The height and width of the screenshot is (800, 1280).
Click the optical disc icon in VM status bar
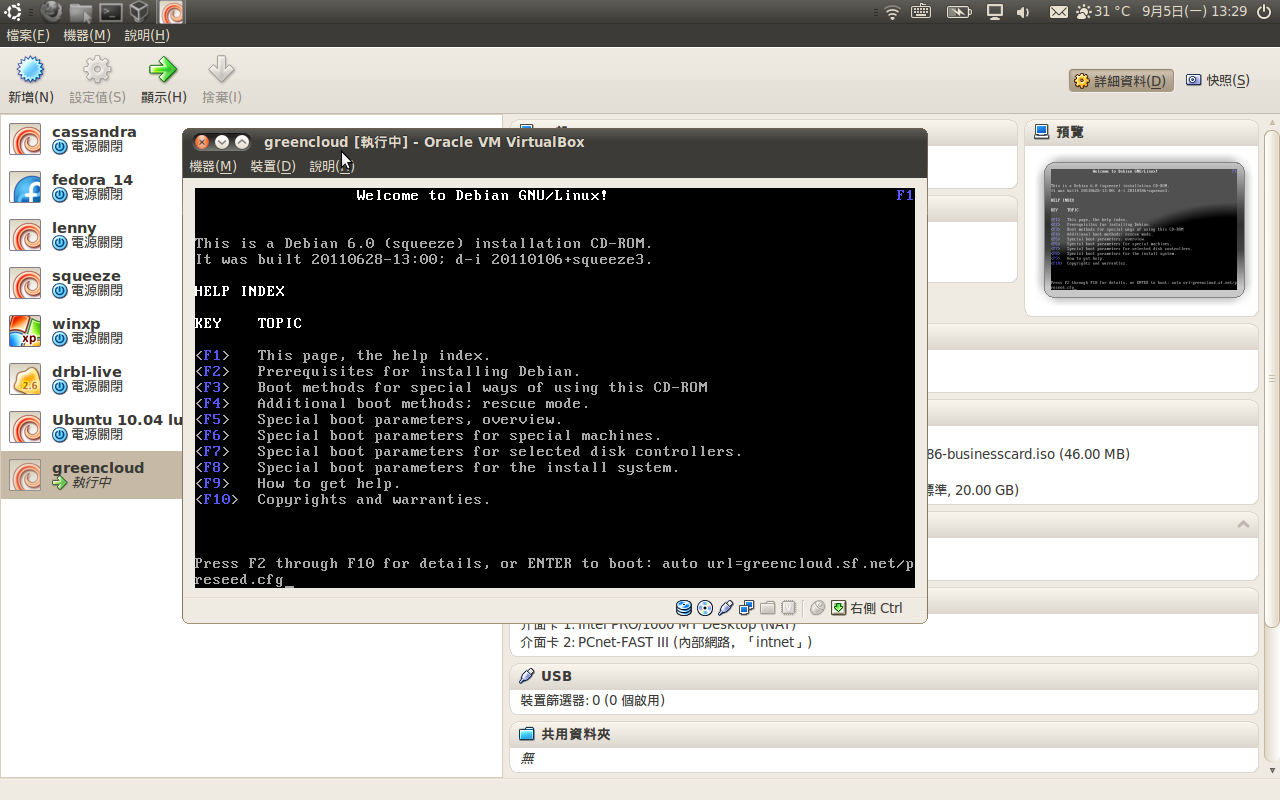[x=705, y=608]
